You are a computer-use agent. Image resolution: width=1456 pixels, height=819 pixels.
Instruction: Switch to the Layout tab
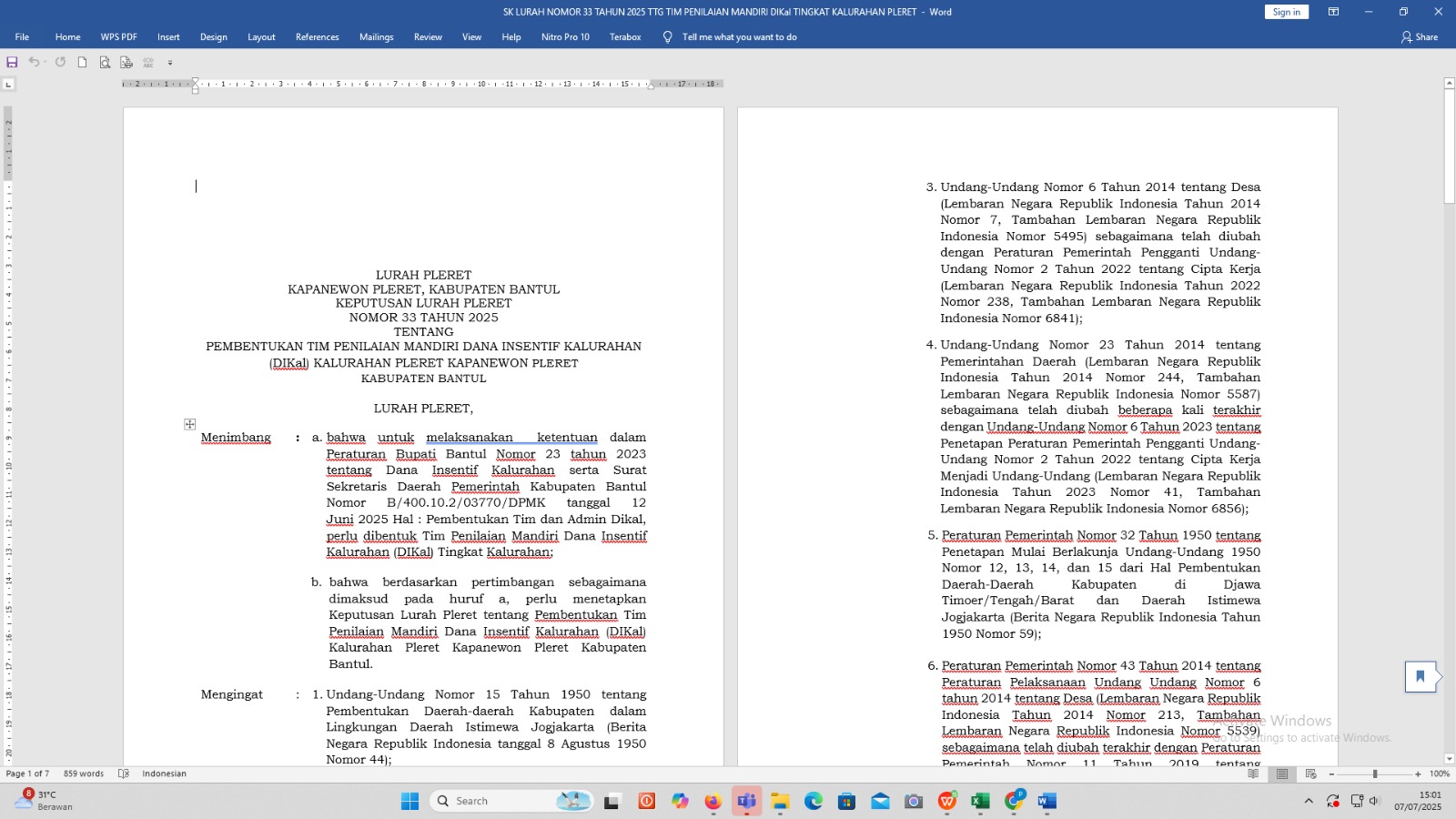click(x=261, y=37)
